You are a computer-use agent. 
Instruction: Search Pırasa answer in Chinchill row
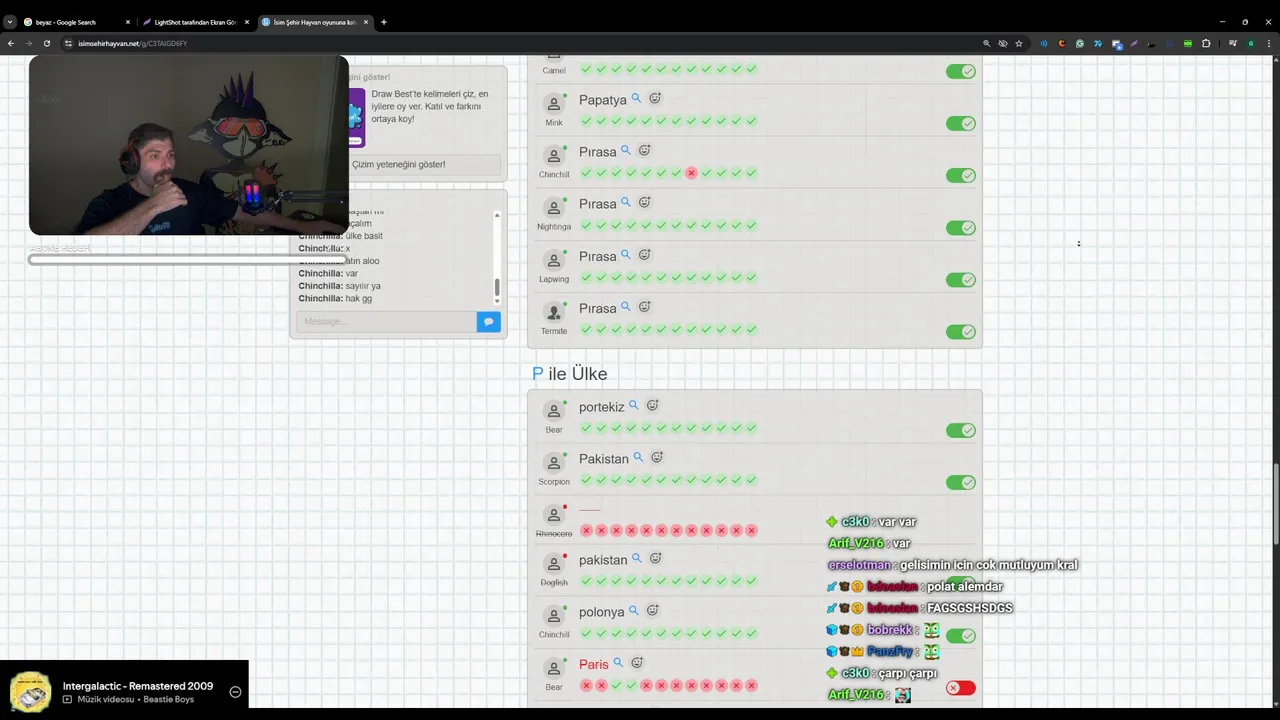[x=626, y=150]
